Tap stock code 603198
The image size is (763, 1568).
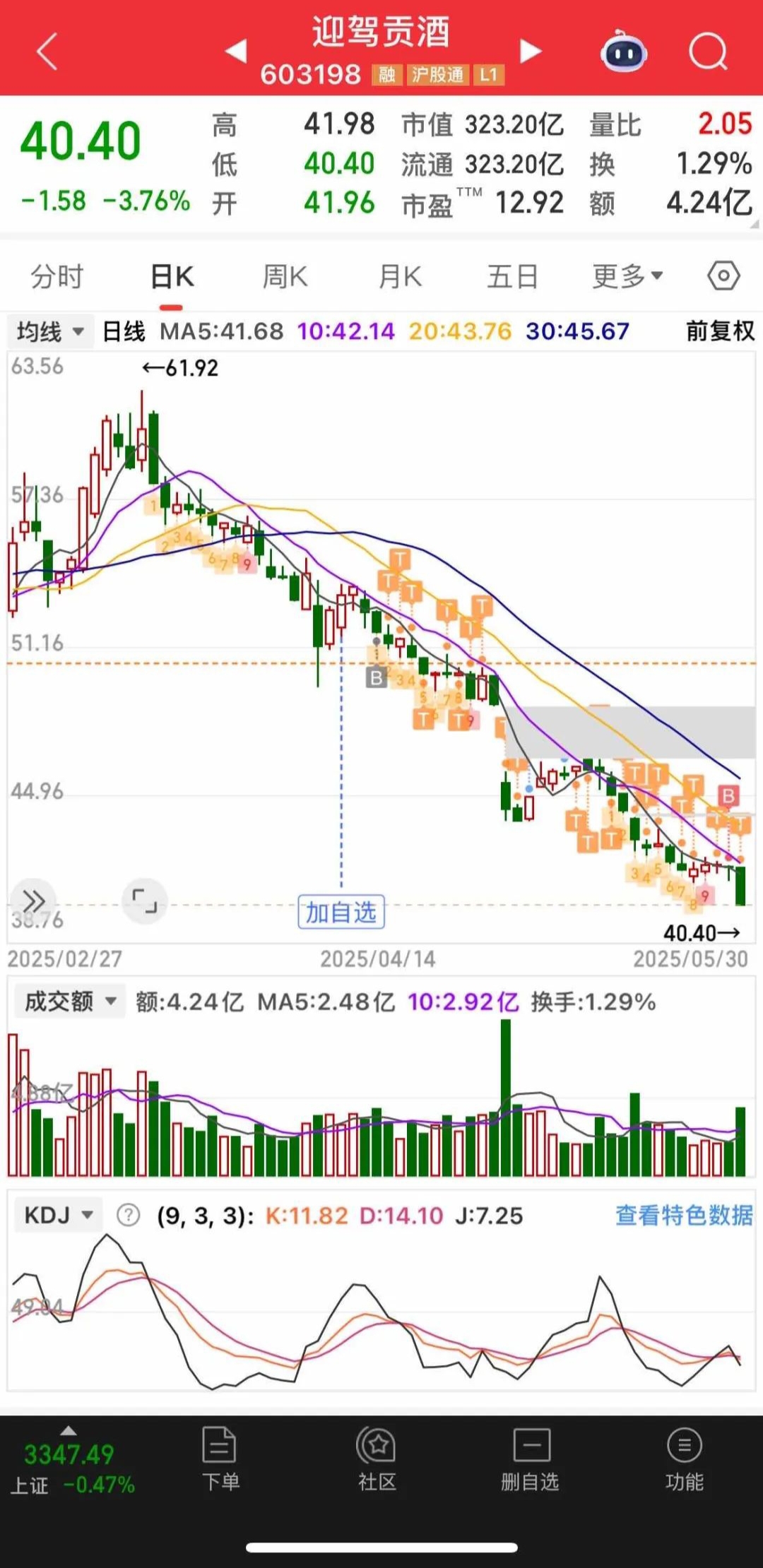pyautogui.click(x=310, y=74)
